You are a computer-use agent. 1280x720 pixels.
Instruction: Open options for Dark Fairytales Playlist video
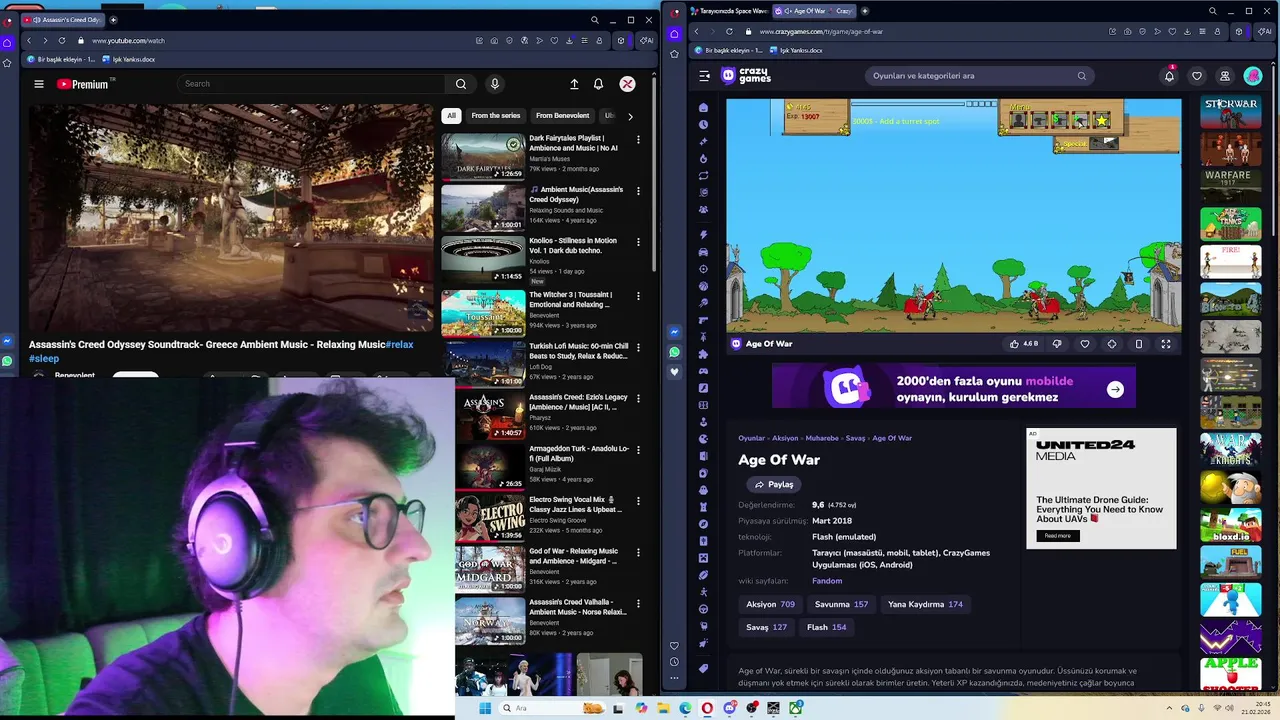point(638,139)
